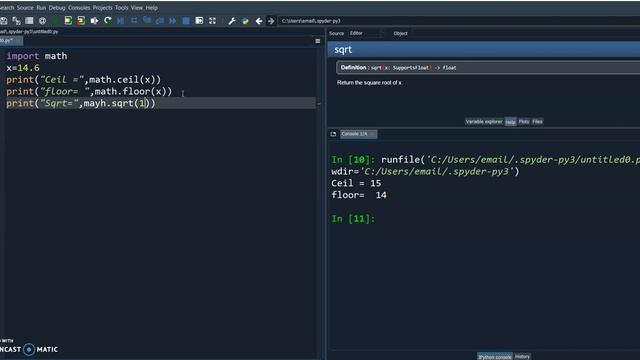Viewport: 640px width, 360px height.
Task: Click the math.ceil(x) print line
Action: pyautogui.click(x=84, y=80)
